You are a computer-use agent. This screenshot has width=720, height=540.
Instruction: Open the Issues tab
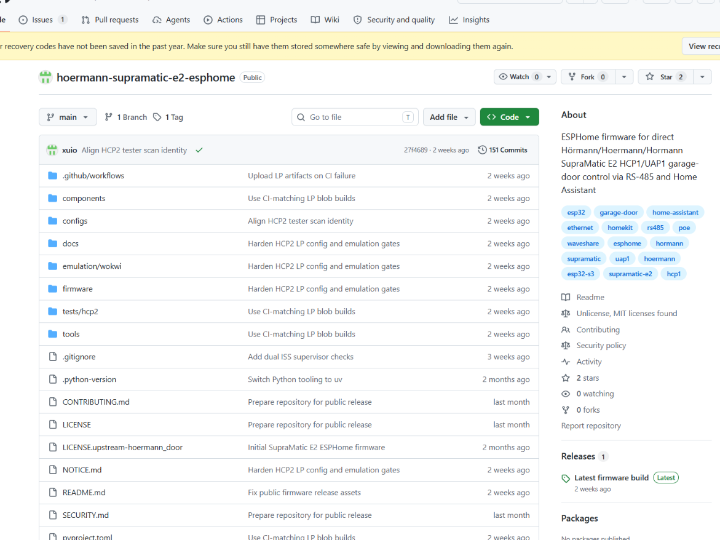click(x=43, y=20)
